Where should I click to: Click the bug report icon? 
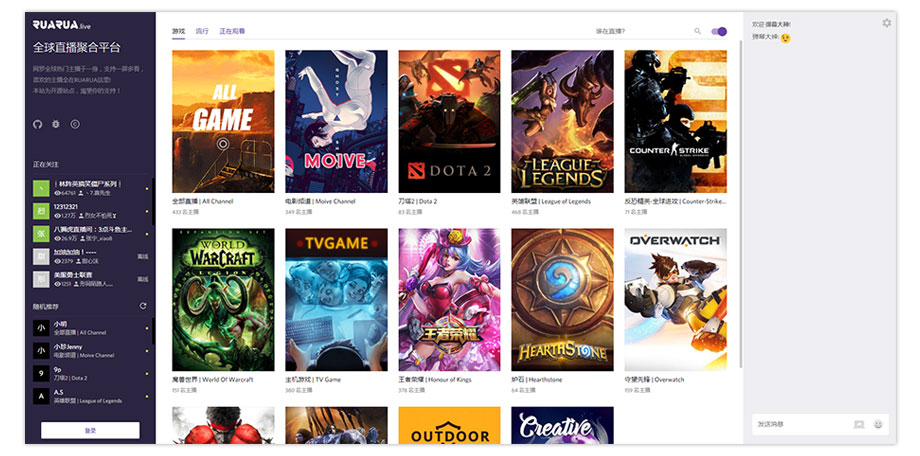pyautogui.click(x=56, y=124)
